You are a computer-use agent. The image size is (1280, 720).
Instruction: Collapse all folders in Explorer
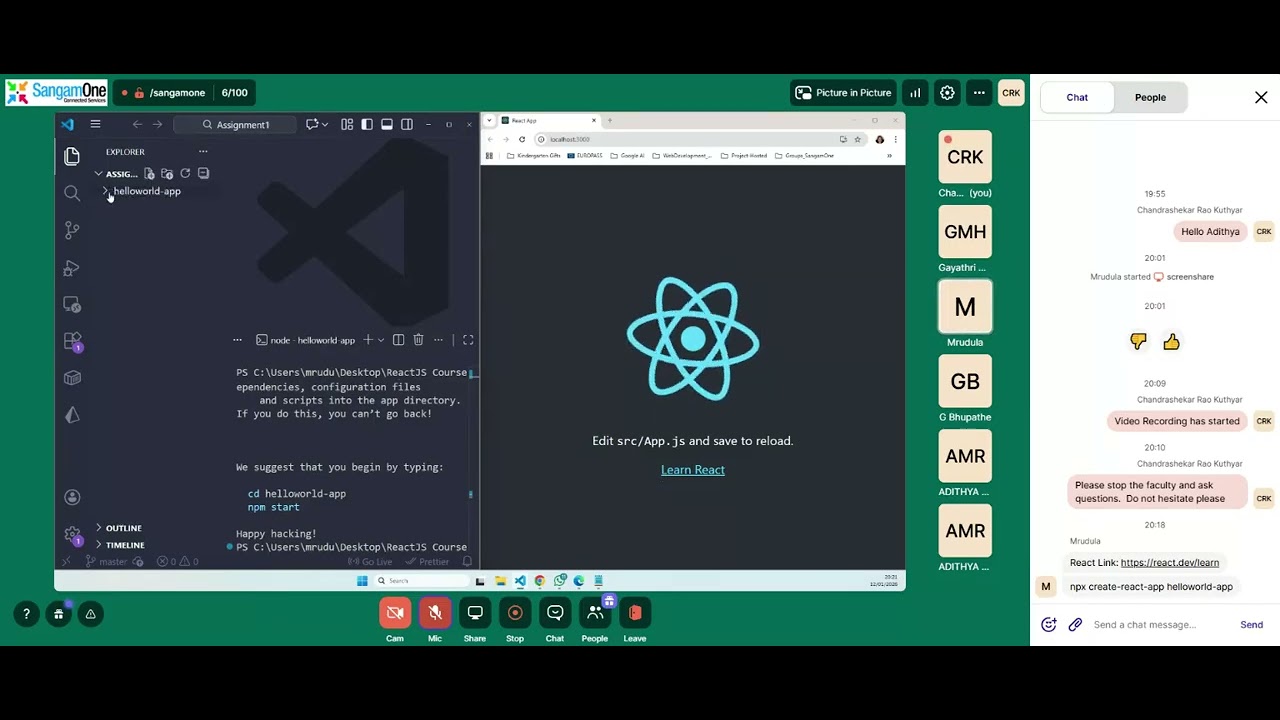coord(203,174)
